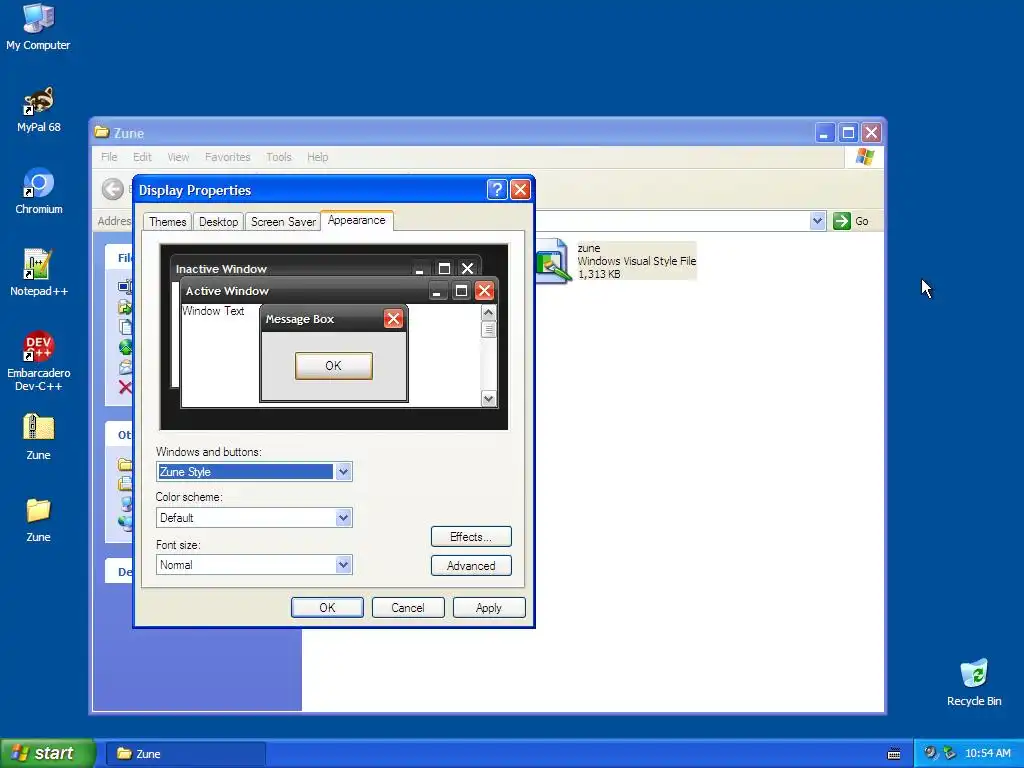Launch MyPal 68 browser shortcut

pyautogui.click(x=39, y=109)
